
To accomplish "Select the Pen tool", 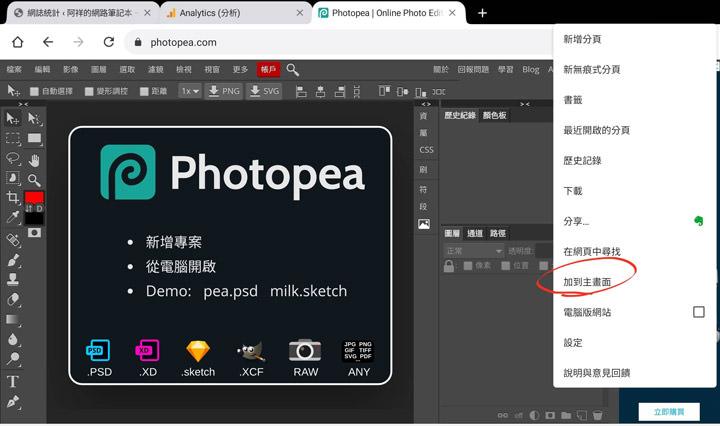I will (x=12, y=402).
